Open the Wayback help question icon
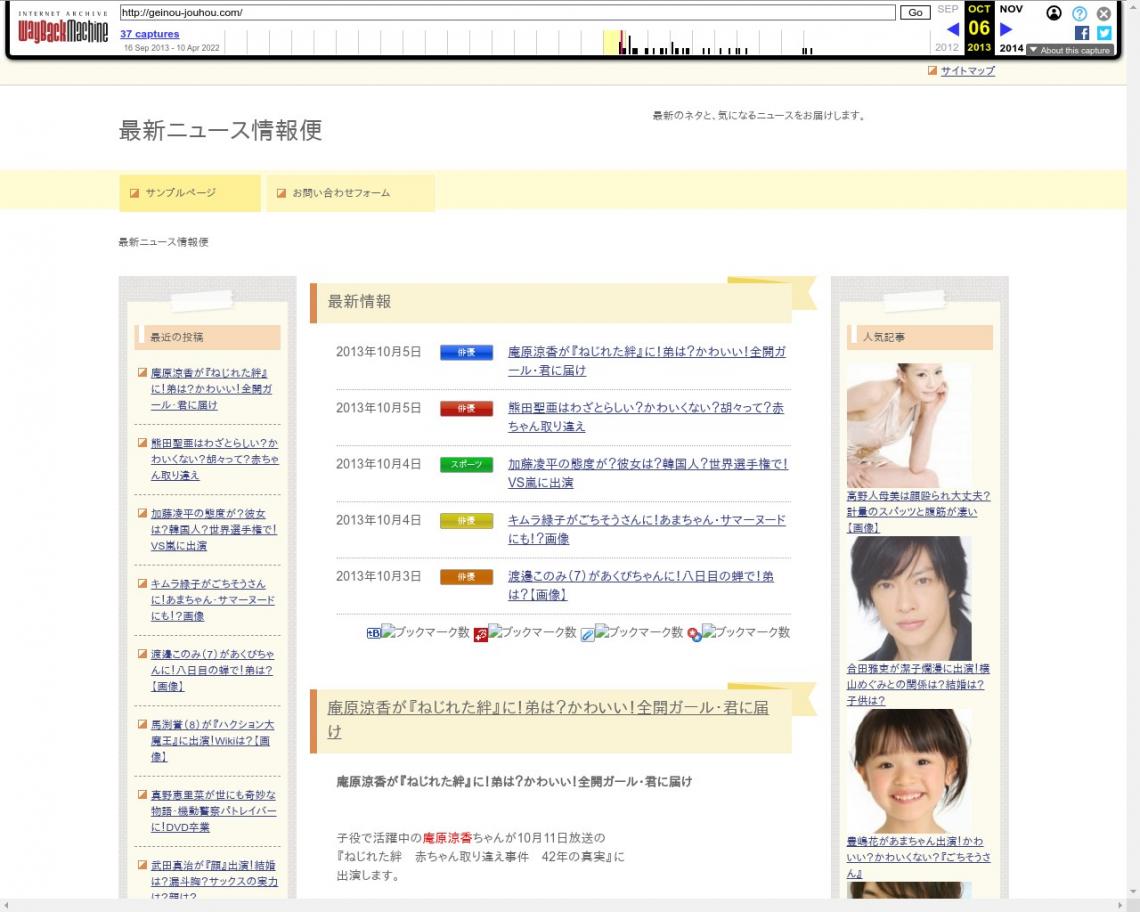The height and width of the screenshot is (912, 1140). [x=1079, y=13]
